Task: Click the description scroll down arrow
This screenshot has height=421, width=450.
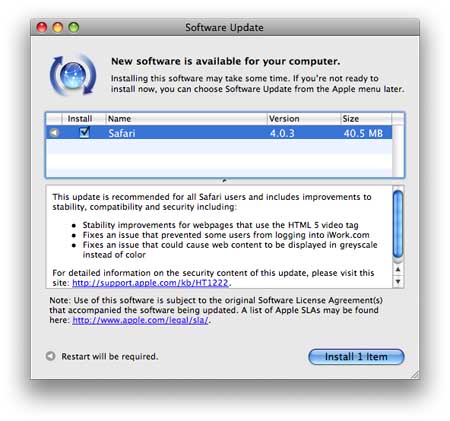Action: (398, 282)
